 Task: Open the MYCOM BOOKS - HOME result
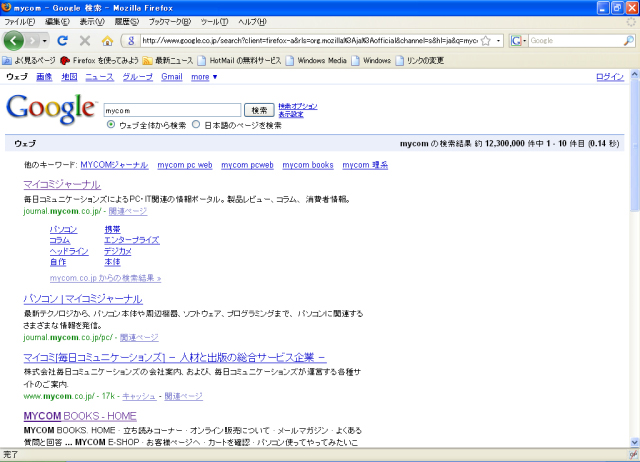point(80,416)
